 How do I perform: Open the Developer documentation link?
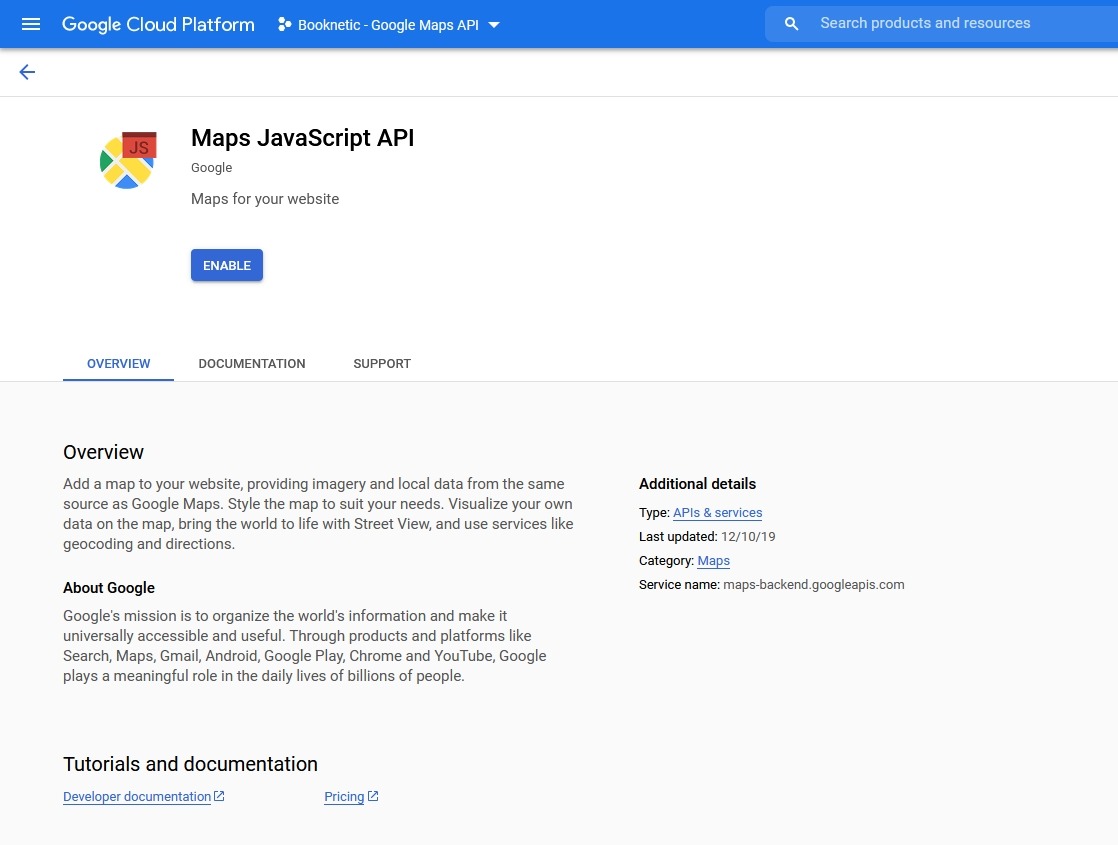point(137,797)
